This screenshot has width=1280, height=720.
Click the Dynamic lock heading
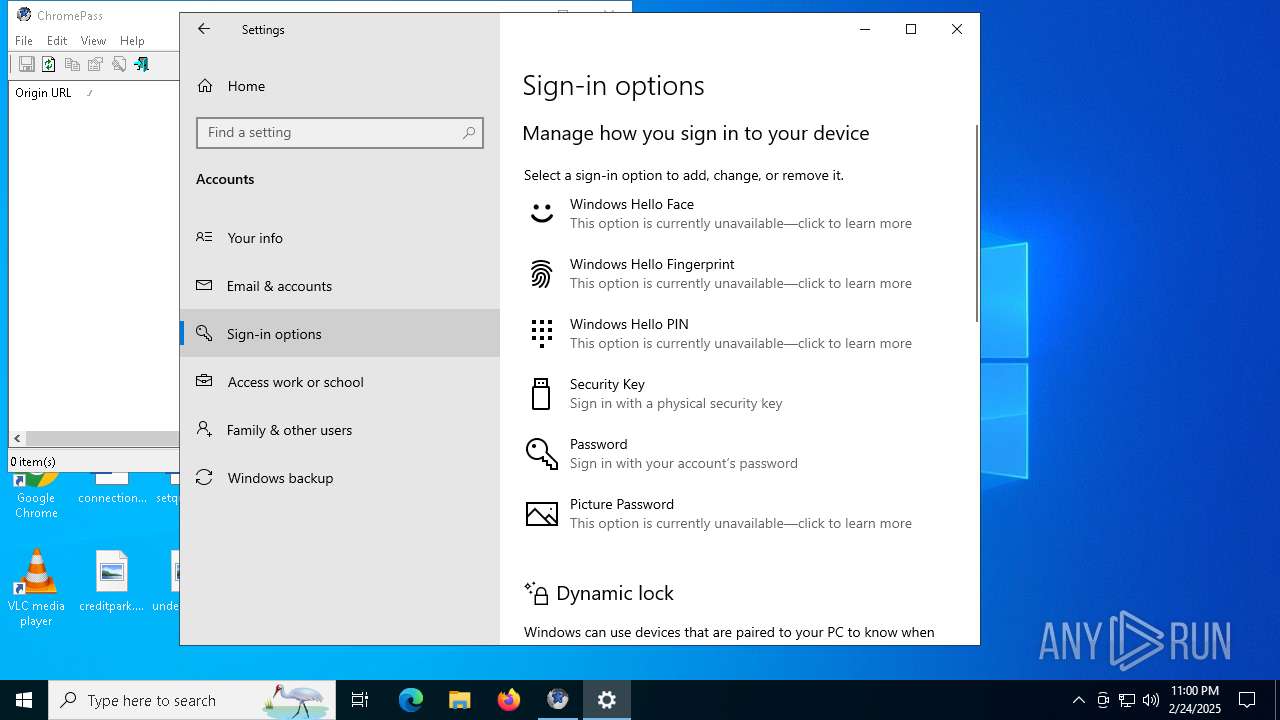point(614,593)
